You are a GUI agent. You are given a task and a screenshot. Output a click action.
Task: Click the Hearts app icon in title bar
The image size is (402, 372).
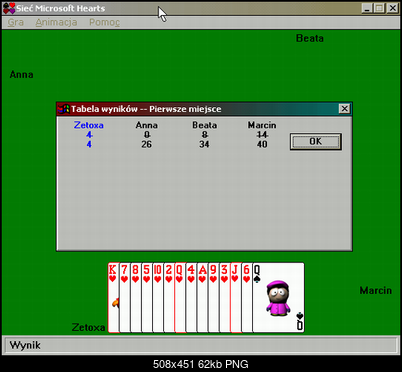click(9, 8)
